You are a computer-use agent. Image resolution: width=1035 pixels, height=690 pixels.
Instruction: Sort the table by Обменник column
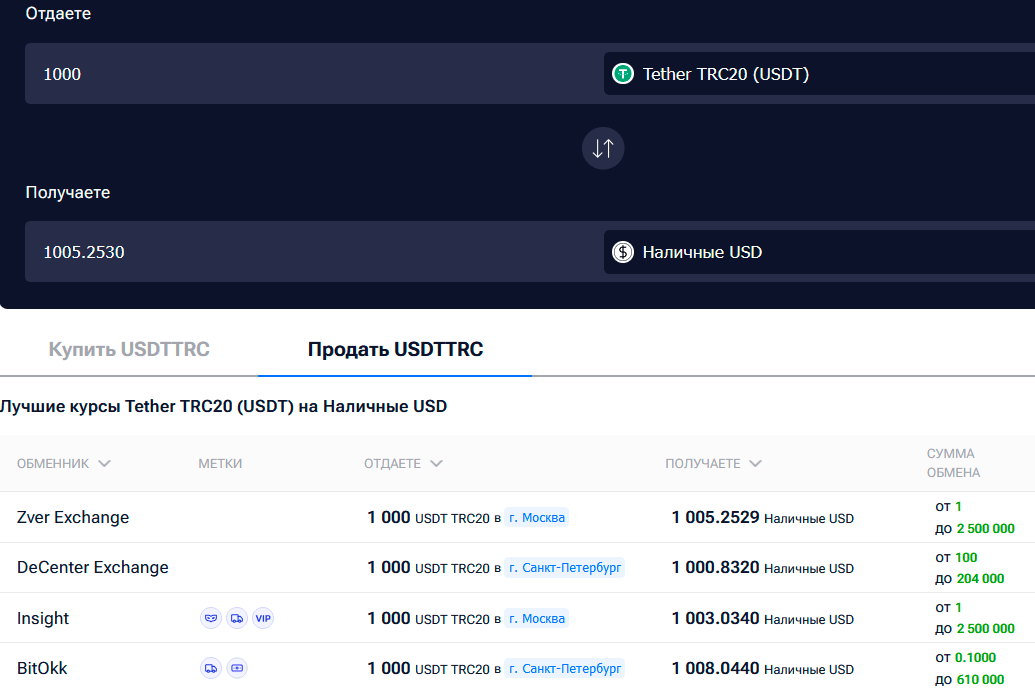[63, 464]
